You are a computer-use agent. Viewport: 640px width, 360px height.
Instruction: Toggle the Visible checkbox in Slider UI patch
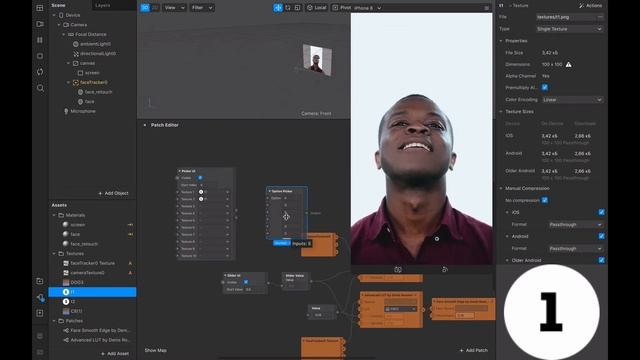click(246, 282)
